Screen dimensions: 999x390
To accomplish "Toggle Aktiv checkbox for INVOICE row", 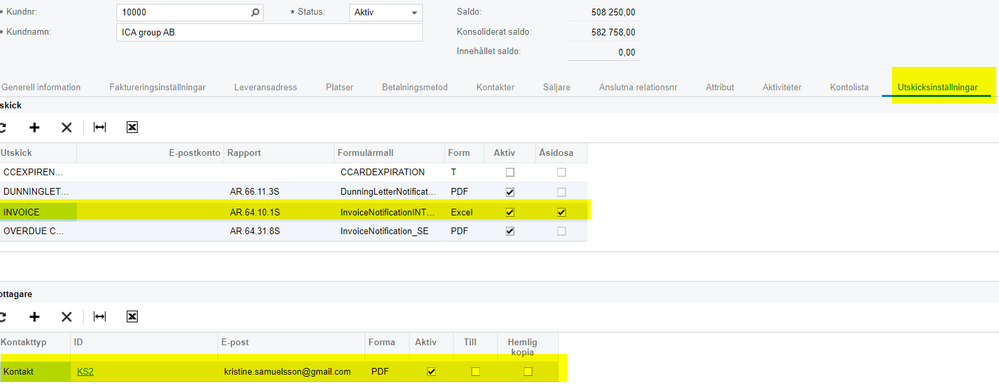I will tap(510, 212).
